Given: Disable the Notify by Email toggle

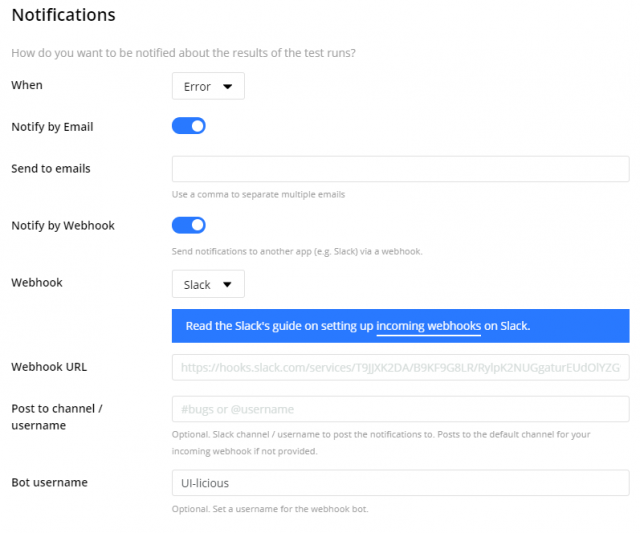Looking at the screenshot, I should pos(189,126).
